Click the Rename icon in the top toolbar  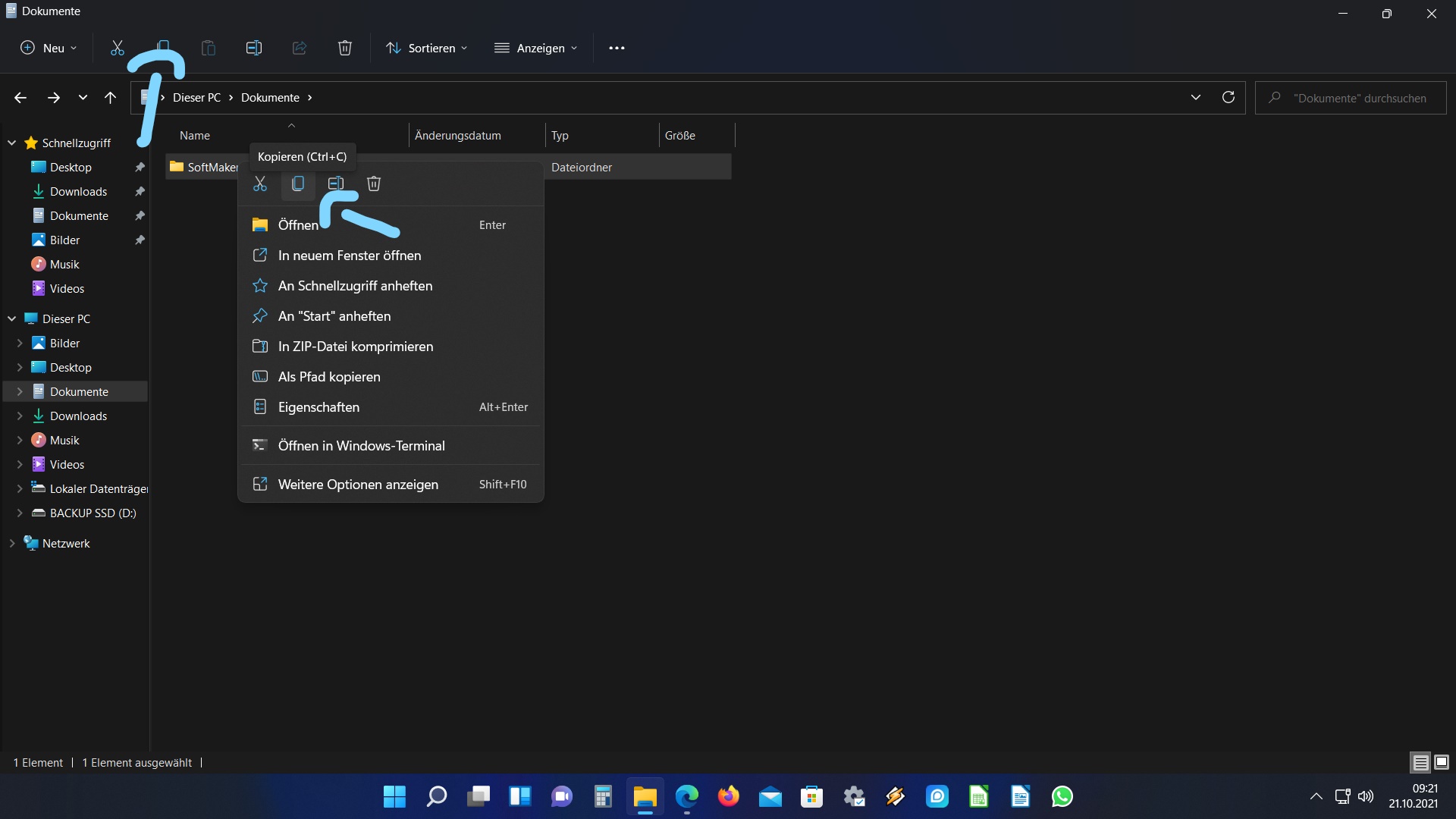click(254, 48)
